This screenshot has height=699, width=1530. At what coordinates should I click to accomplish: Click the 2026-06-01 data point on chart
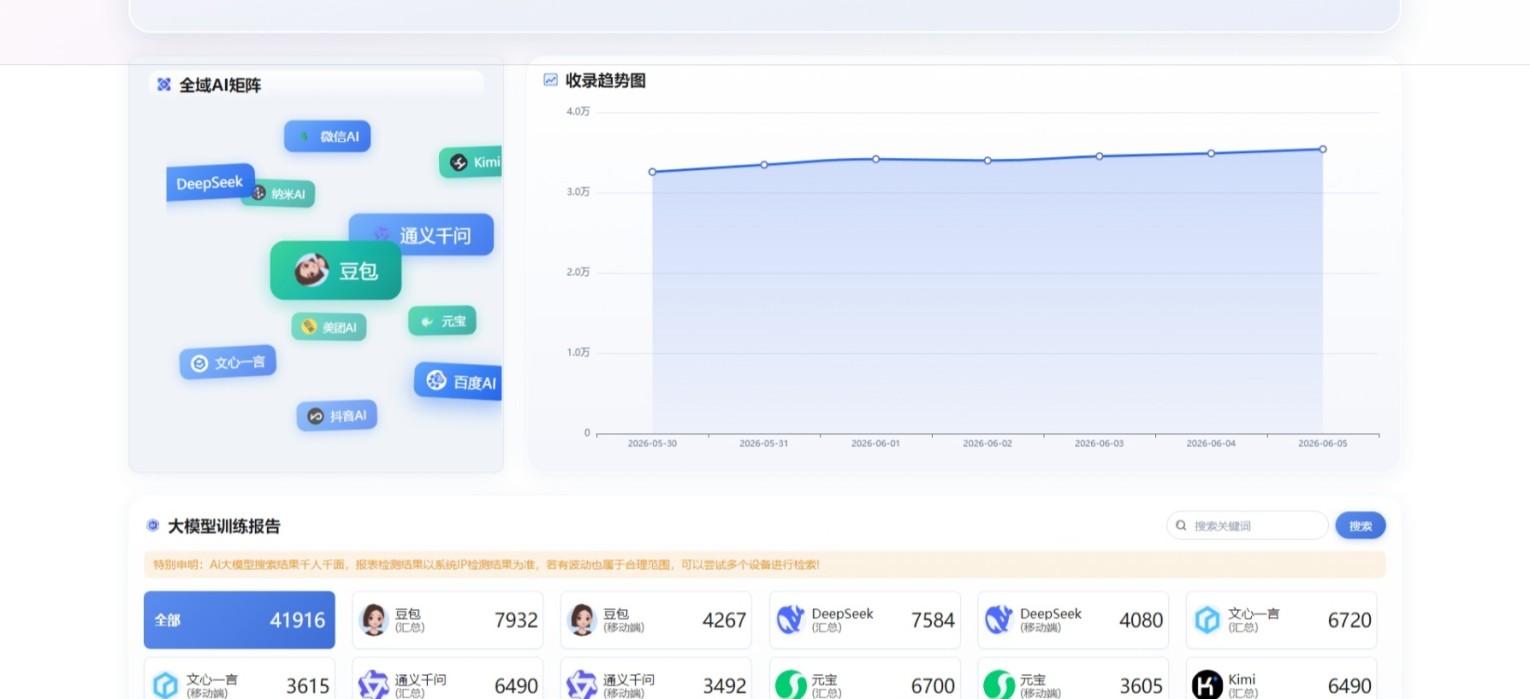click(876, 159)
